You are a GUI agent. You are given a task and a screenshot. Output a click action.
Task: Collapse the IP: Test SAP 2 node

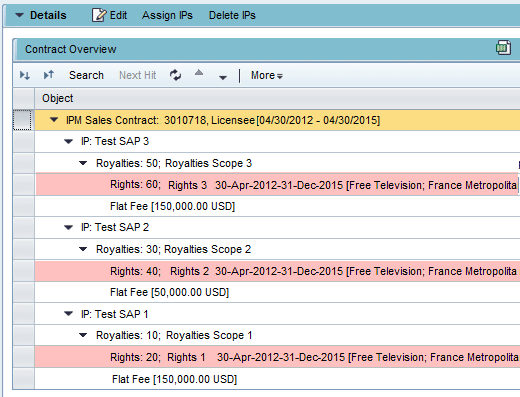[68, 228]
